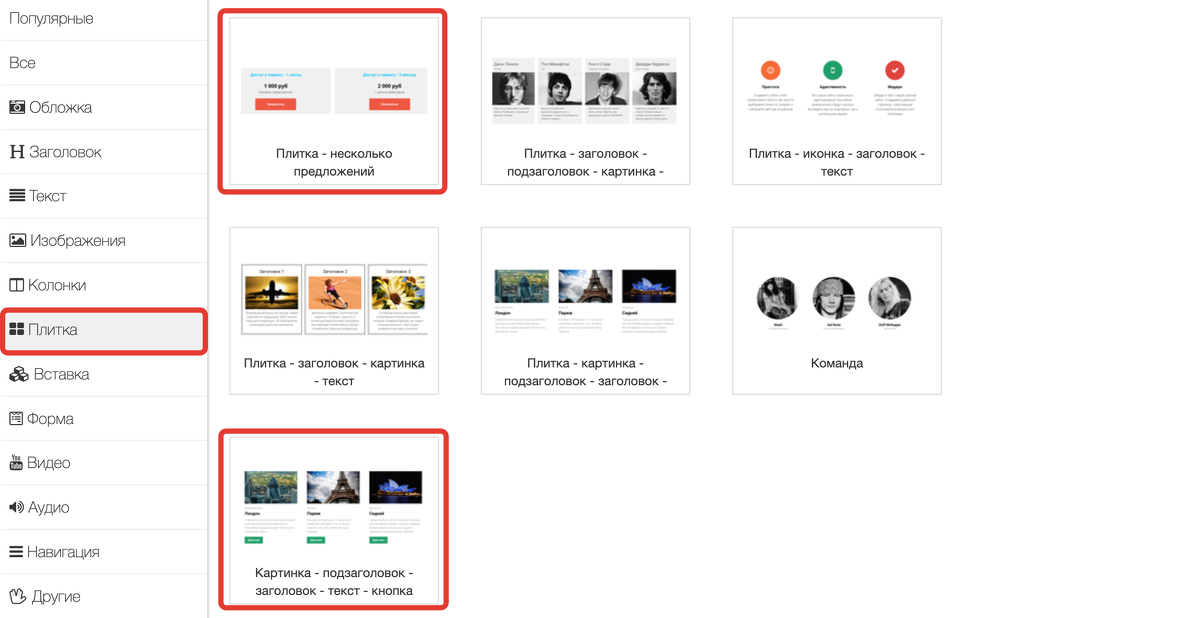Click the speaker icon beside Аудио
Screen dimensions: 1200x618
(x=16, y=508)
